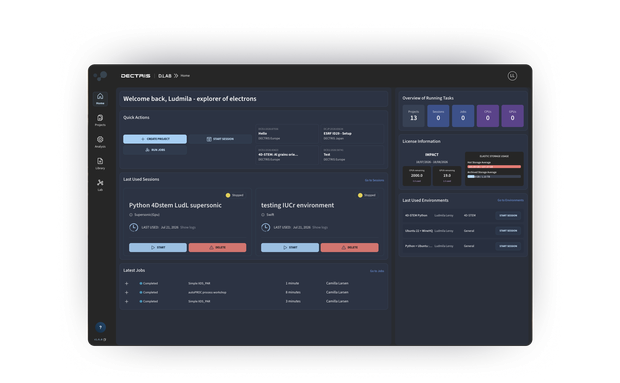
Task: Follow the Go to Jobs link
Action: (377, 271)
